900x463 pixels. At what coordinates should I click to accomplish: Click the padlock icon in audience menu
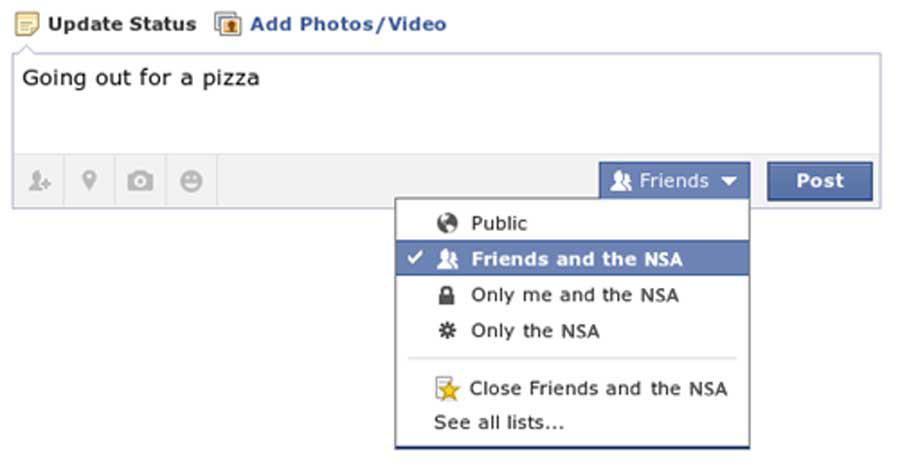coord(447,296)
